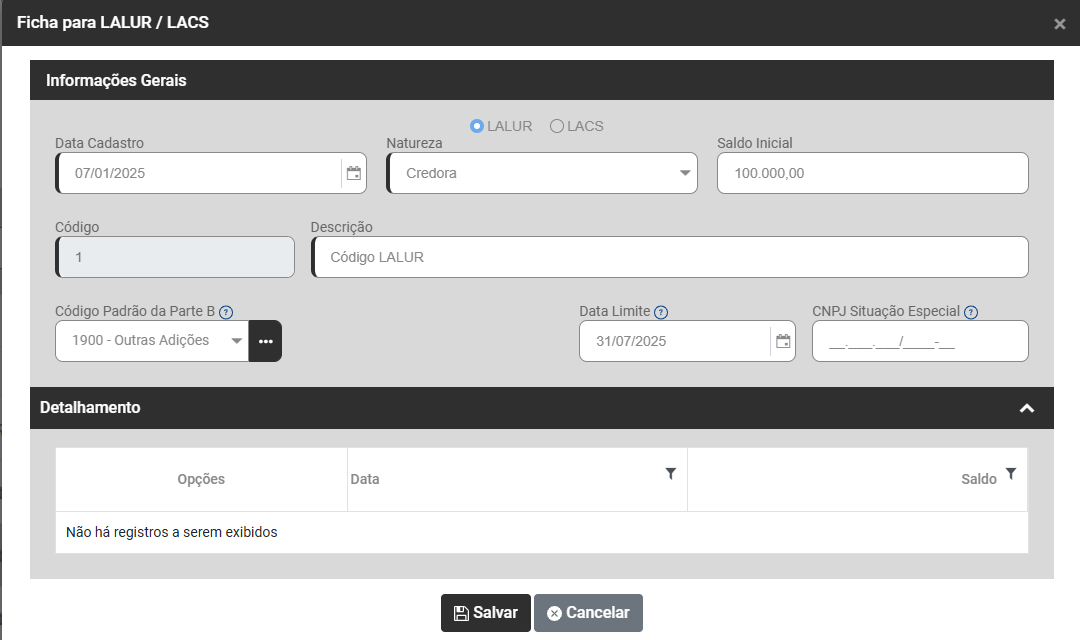The image size is (1080, 640).
Task: Select the LACS radio option
Action: 557,126
